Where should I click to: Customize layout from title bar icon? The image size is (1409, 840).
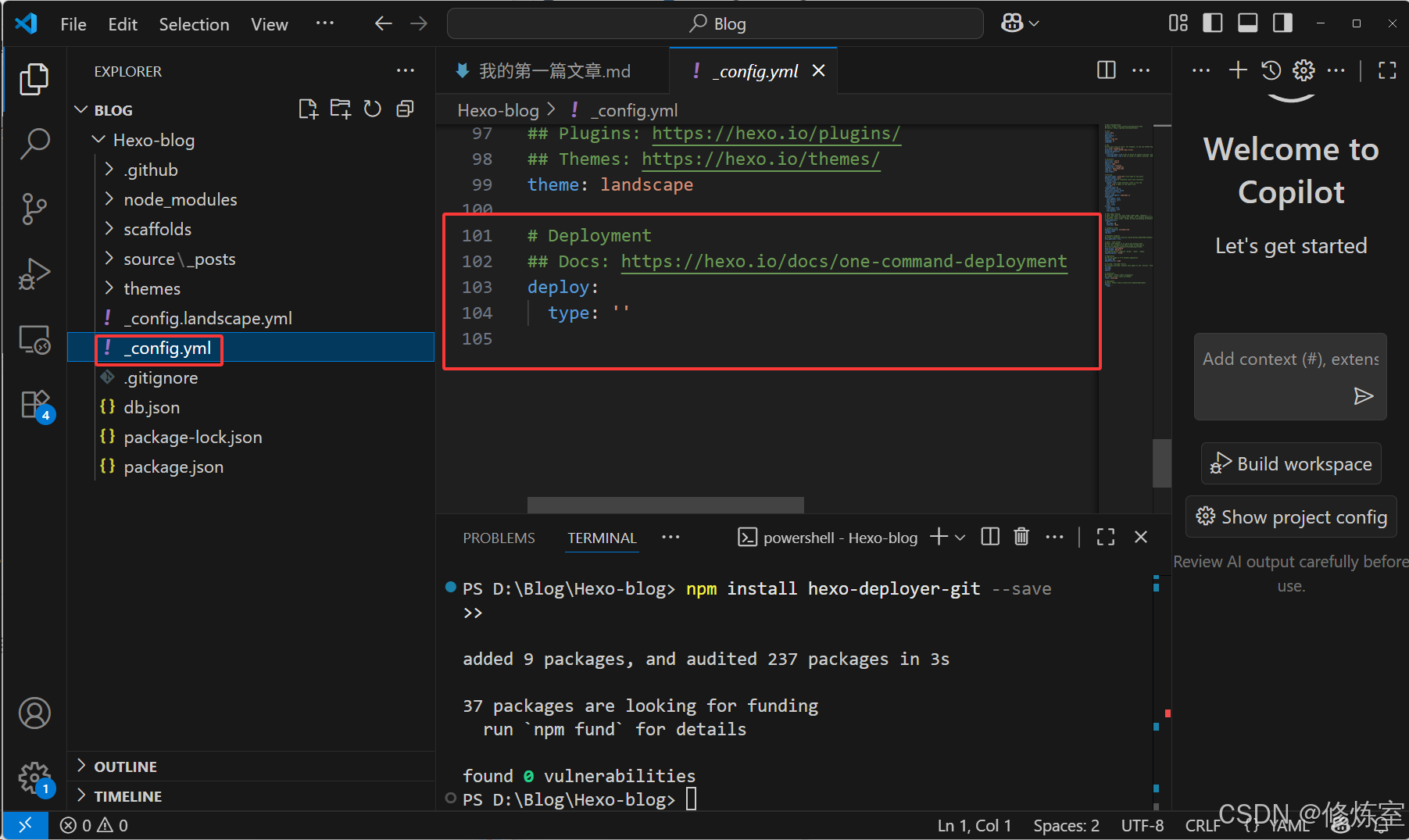tap(1178, 23)
